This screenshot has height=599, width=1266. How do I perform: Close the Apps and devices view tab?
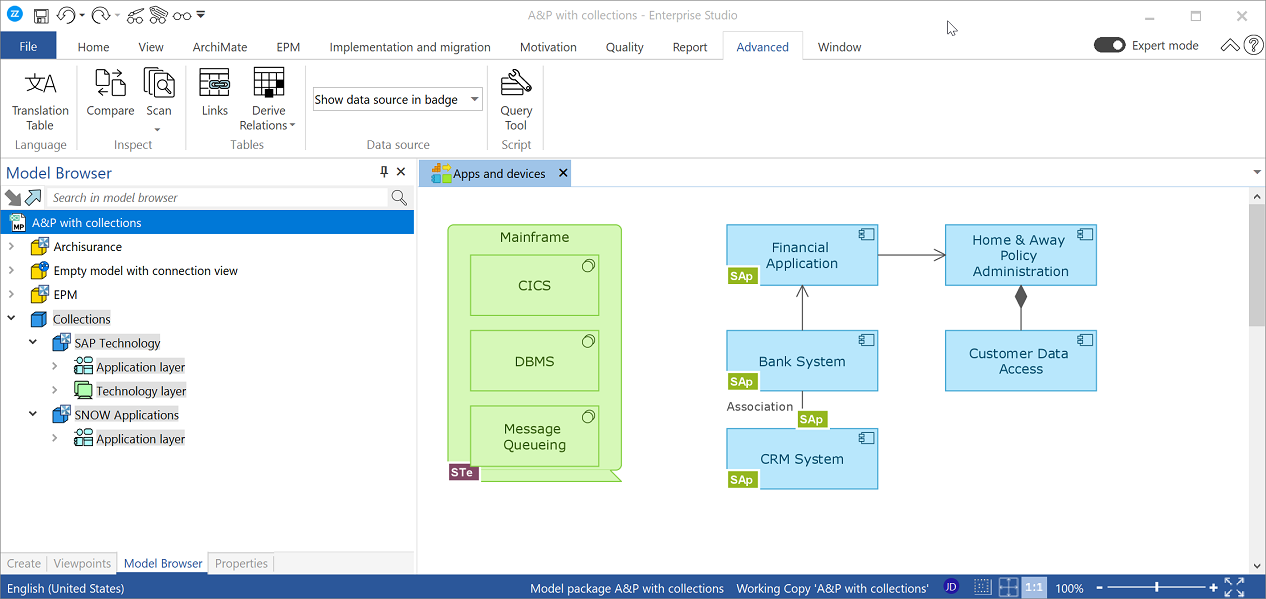coord(563,173)
